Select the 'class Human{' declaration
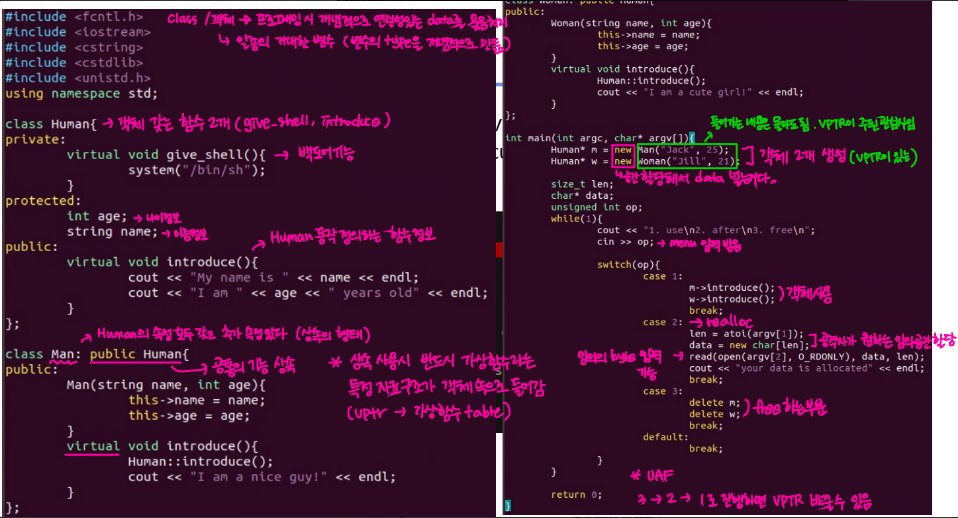Image resolution: width=958 pixels, height=518 pixels. tap(51, 124)
